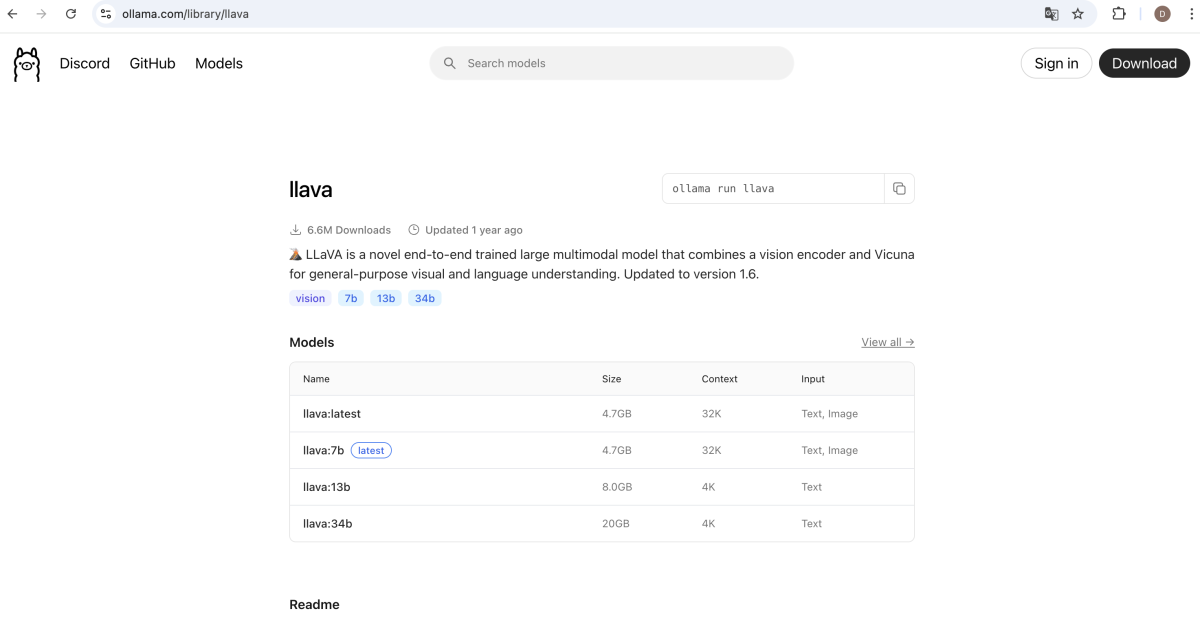
Task: Click the Text input cell in llava:34b row
Action: click(811, 523)
